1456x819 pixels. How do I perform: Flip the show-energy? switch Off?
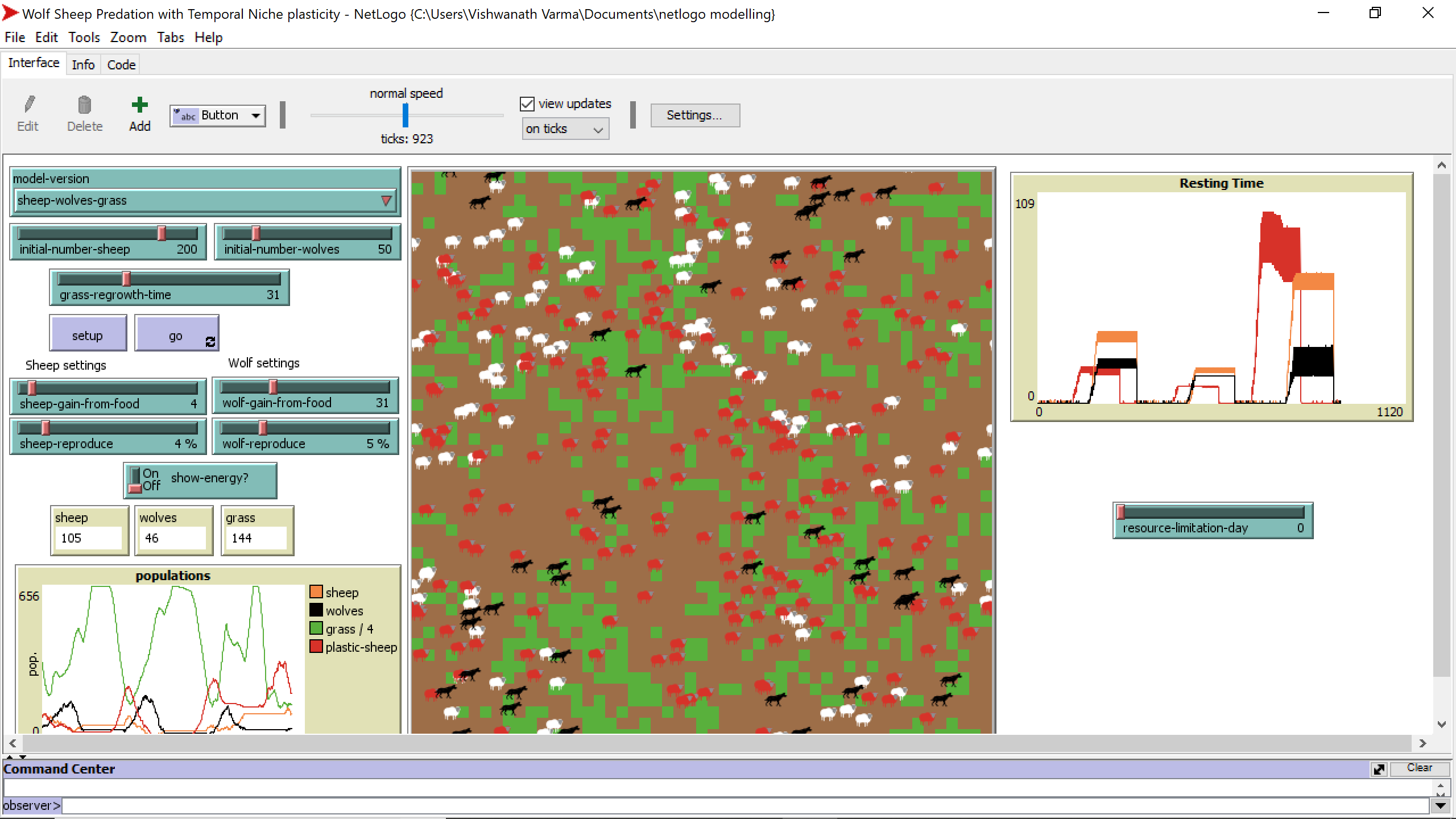(135, 487)
